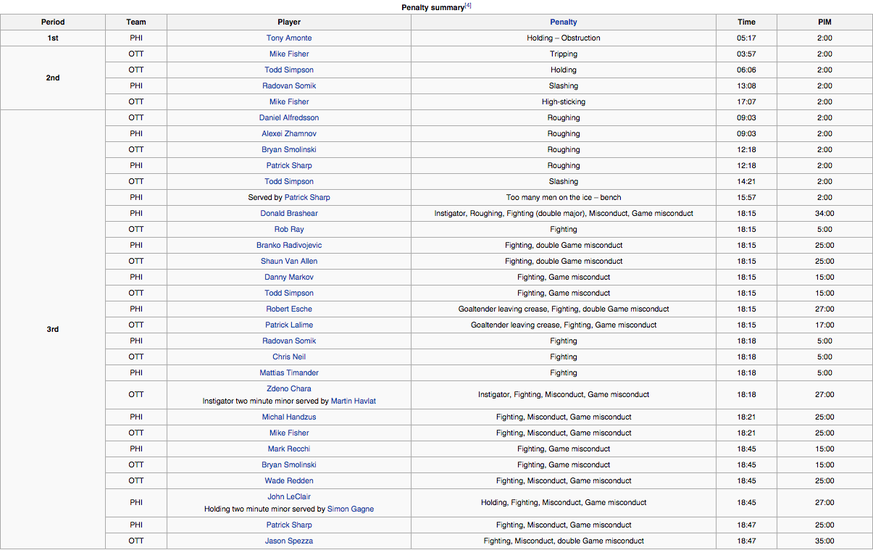Image resolution: width=873 pixels, height=550 pixels.
Task: Select goaltender Robert Esche's link
Action: [289, 309]
